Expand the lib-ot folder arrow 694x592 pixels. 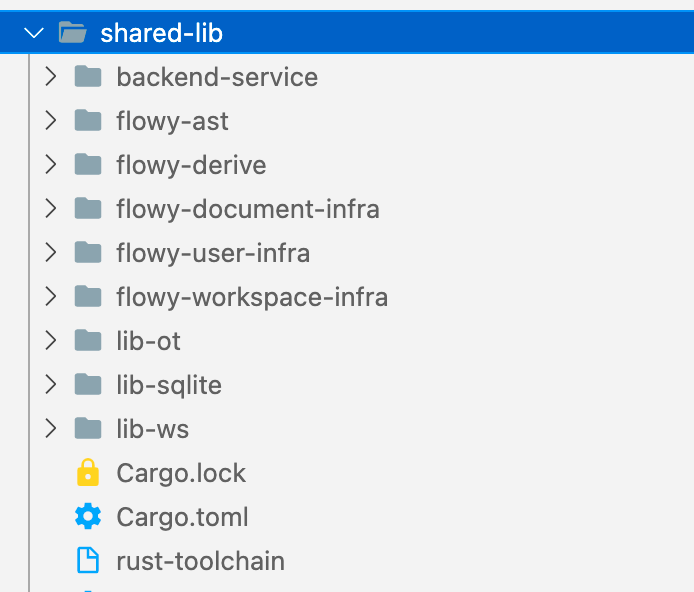(51, 341)
